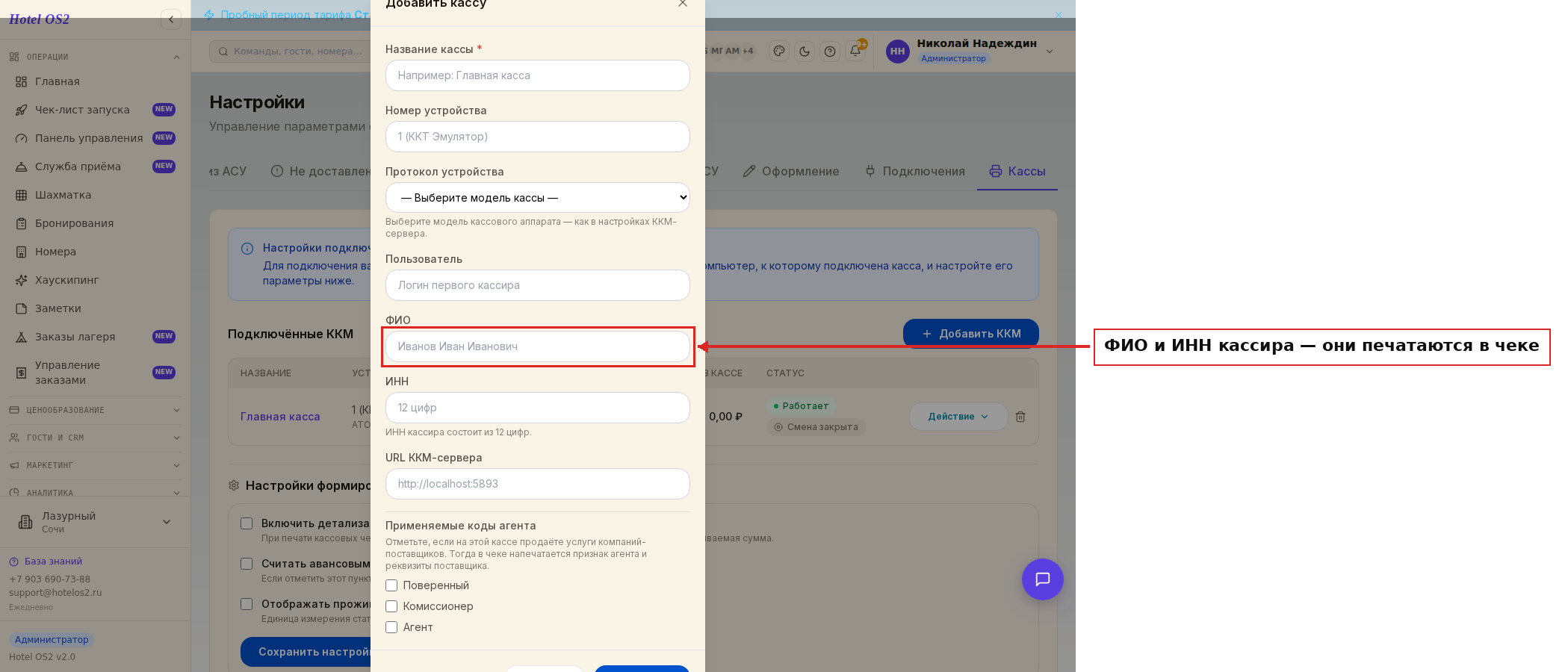Tick the Комиссионер checkbox
Viewport: 1568px width, 672px height.
click(x=391, y=606)
